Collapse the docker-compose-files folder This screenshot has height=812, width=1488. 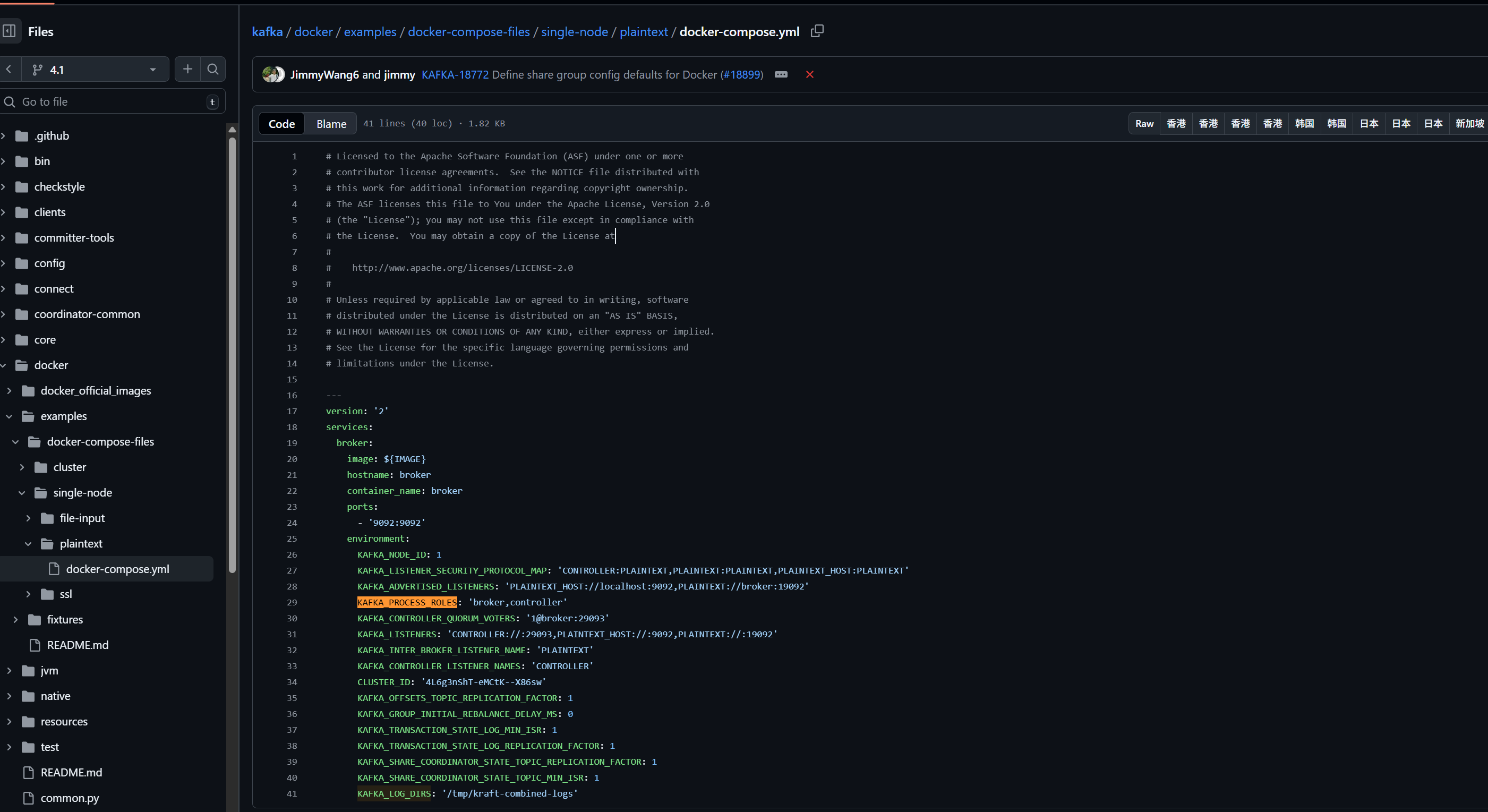click(x=15, y=442)
